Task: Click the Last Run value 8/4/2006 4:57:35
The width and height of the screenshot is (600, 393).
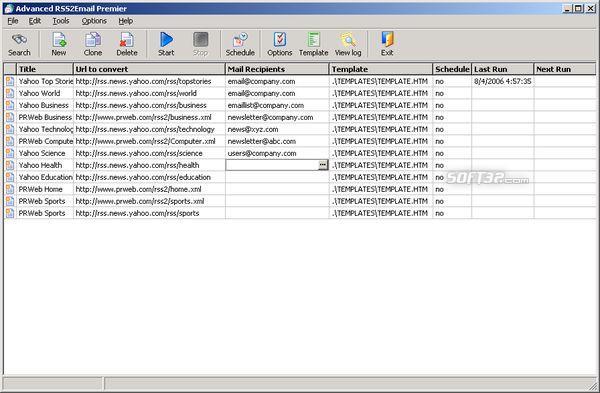Action: click(x=502, y=81)
